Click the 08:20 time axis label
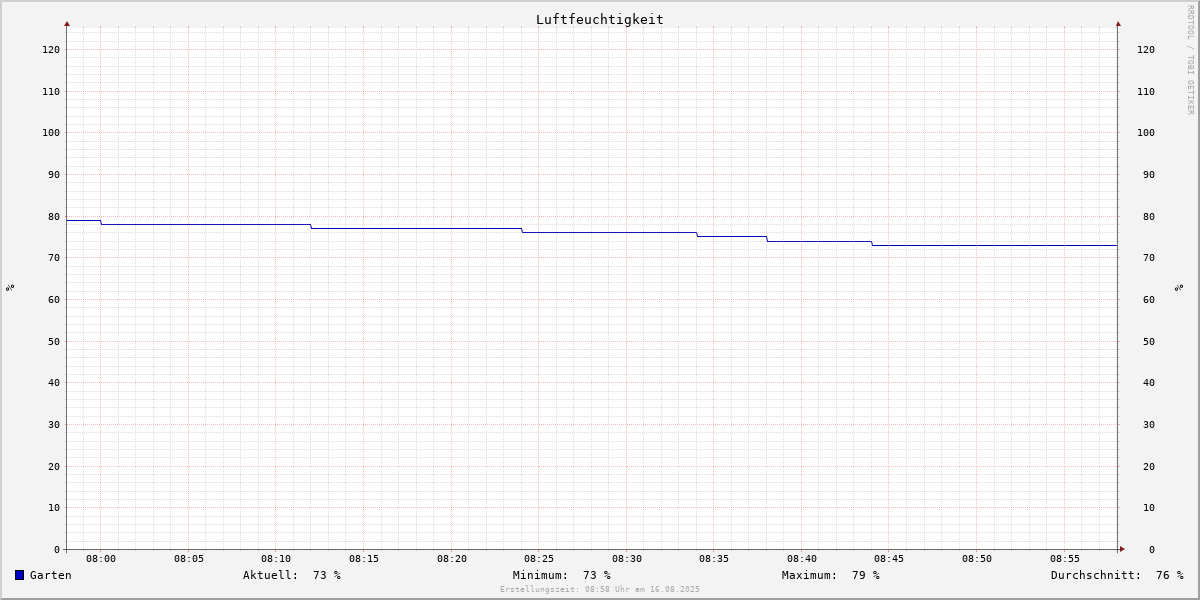Image resolution: width=1200 pixels, height=600 pixels. [452, 559]
